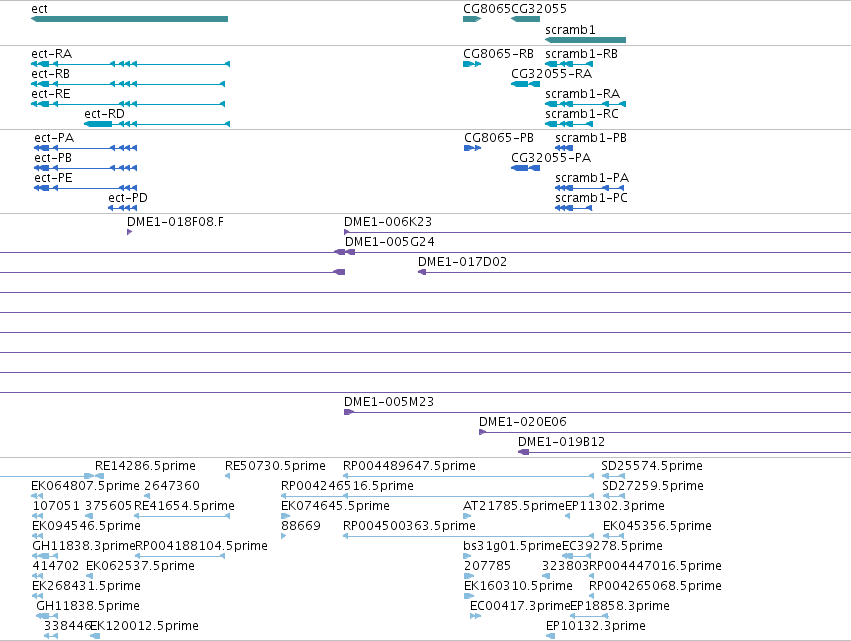Open the DME1-020E06 clone

click(x=665, y=432)
